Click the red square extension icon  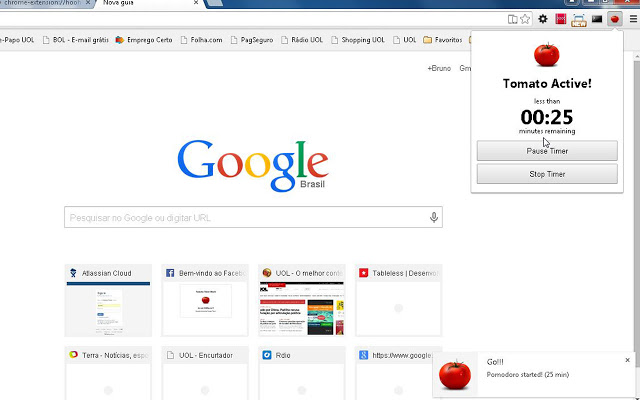[x=561, y=19]
